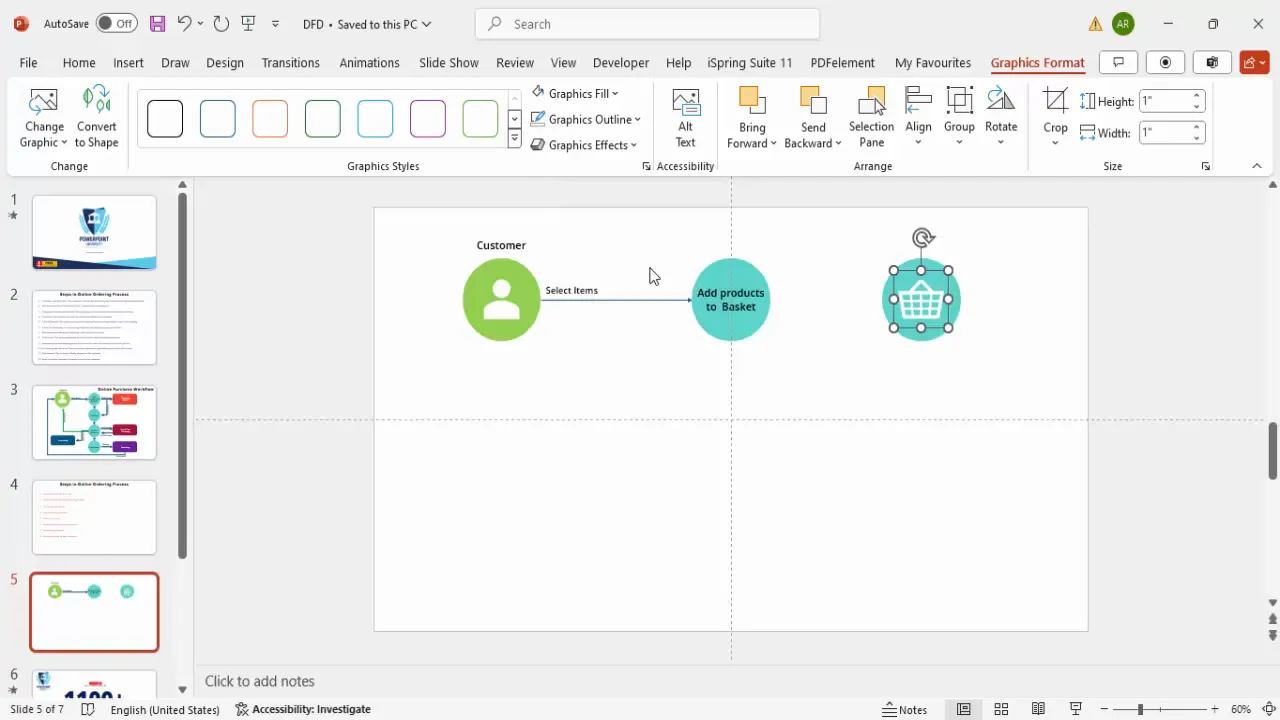Toggle the Notes button in status bar
This screenshot has height=720, width=1280.
905,709
